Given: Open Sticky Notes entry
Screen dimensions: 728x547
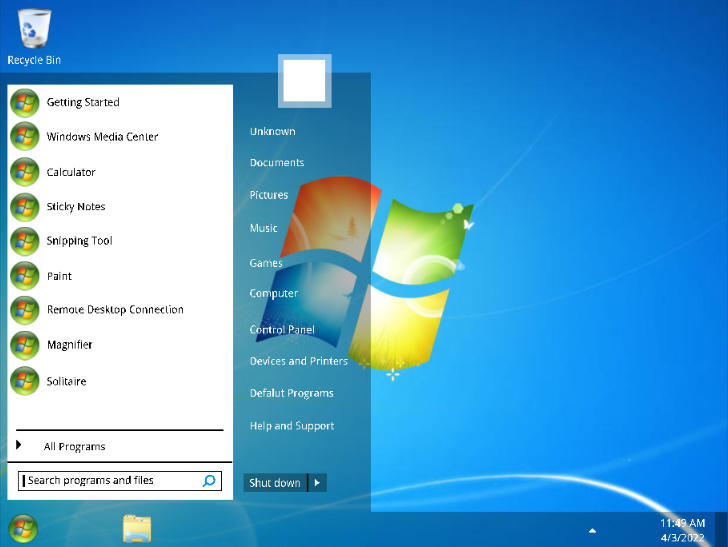Looking at the screenshot, I should 76,207.
